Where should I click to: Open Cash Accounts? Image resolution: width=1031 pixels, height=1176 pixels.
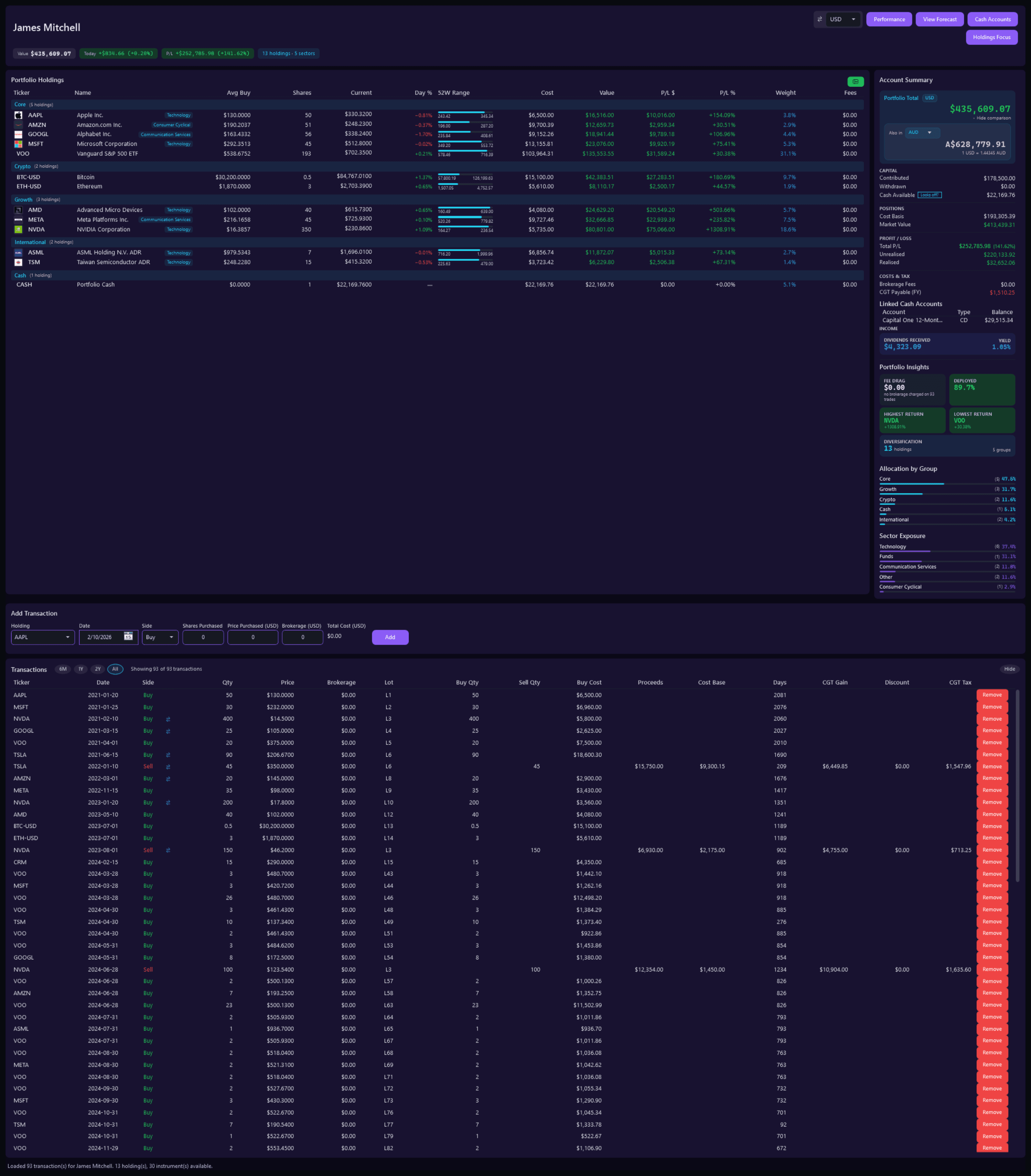992,20
